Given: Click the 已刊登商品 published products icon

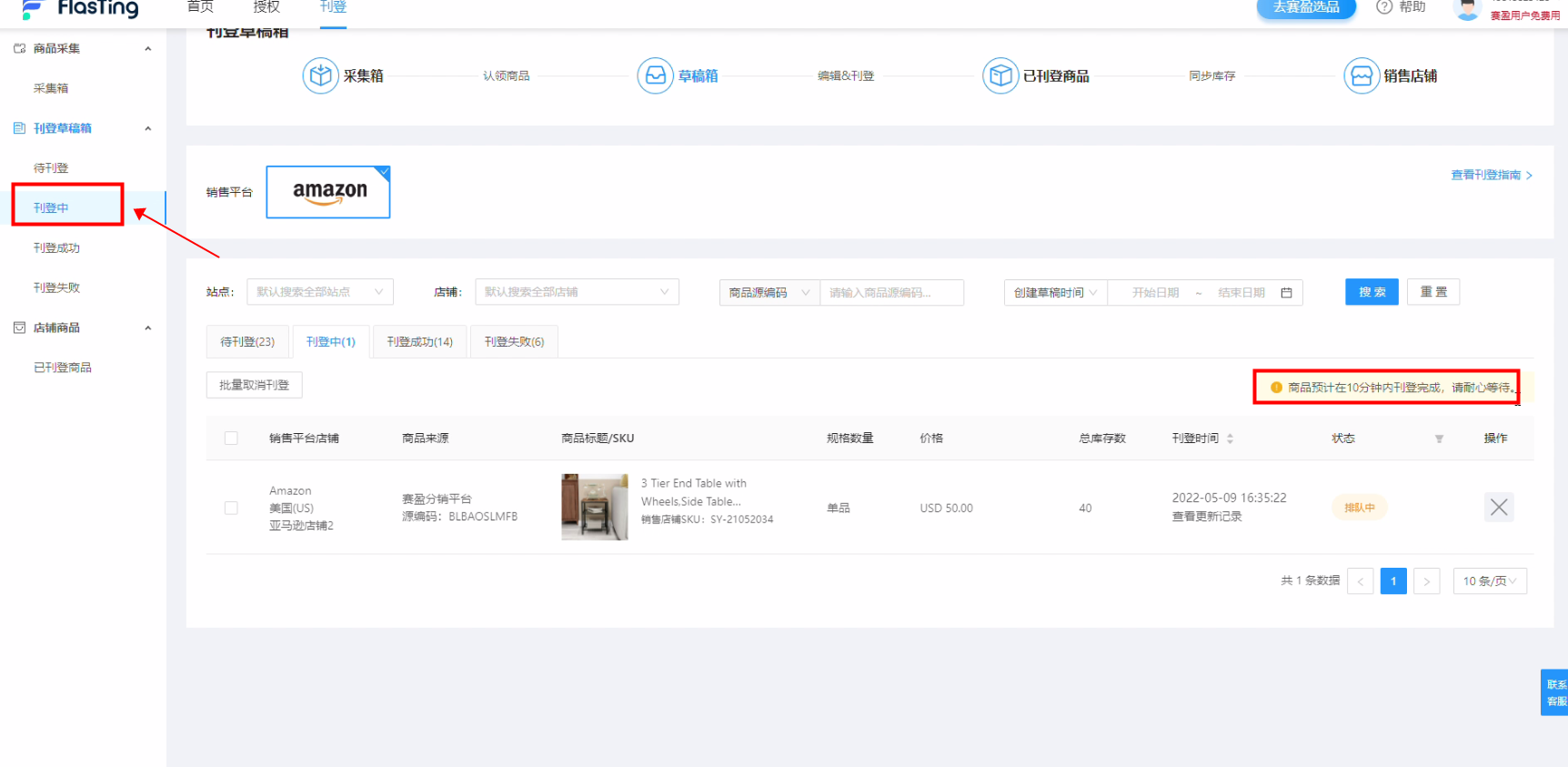Looking at the screenshot, I should (1000, 76).
